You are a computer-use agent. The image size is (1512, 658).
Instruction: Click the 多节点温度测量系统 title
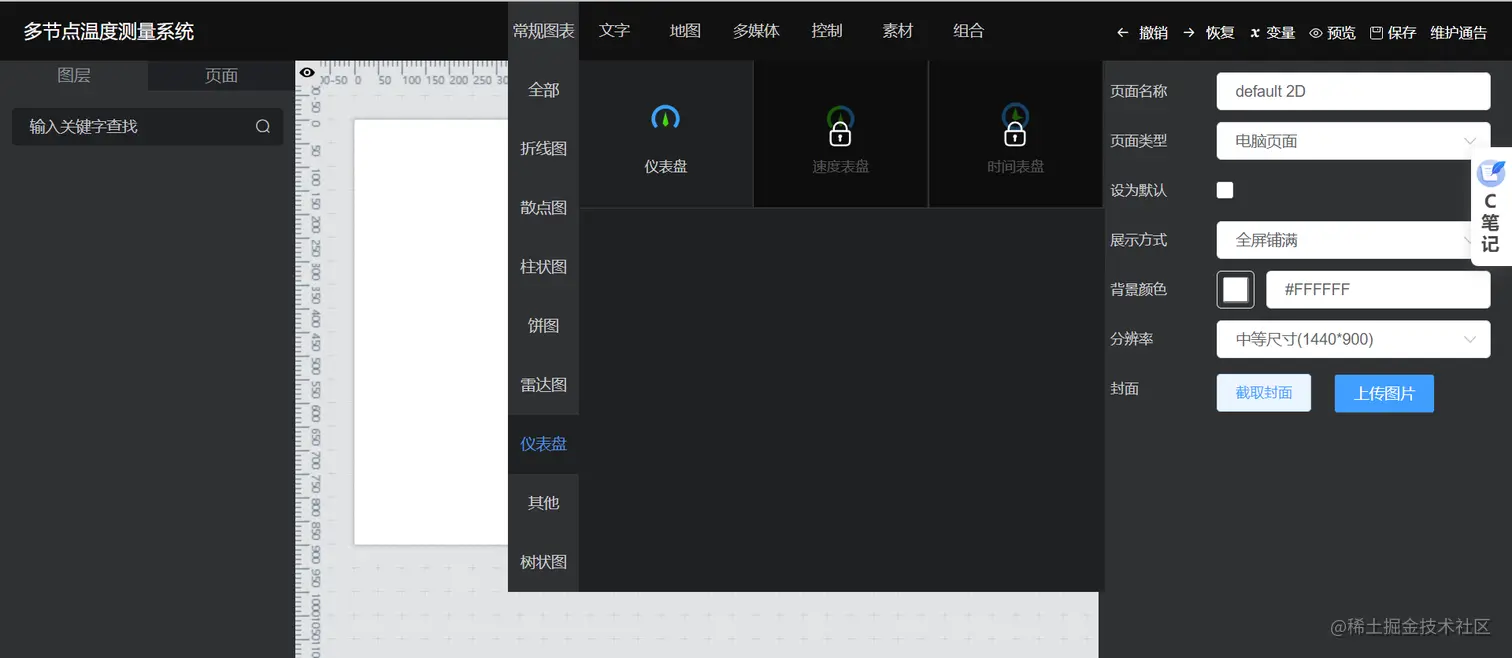(x=109, y=32)
